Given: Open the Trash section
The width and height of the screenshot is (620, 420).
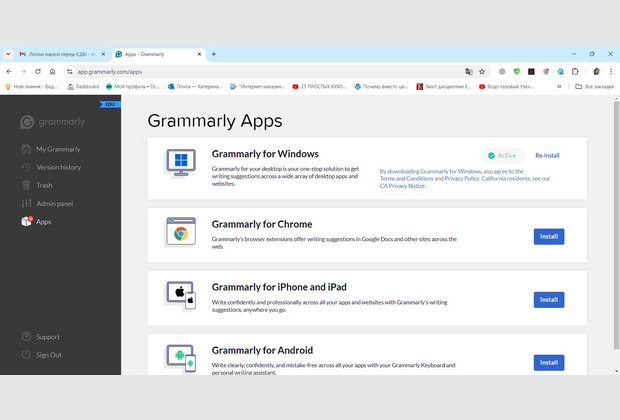Looking at the screenshot, I should point(37,185).
